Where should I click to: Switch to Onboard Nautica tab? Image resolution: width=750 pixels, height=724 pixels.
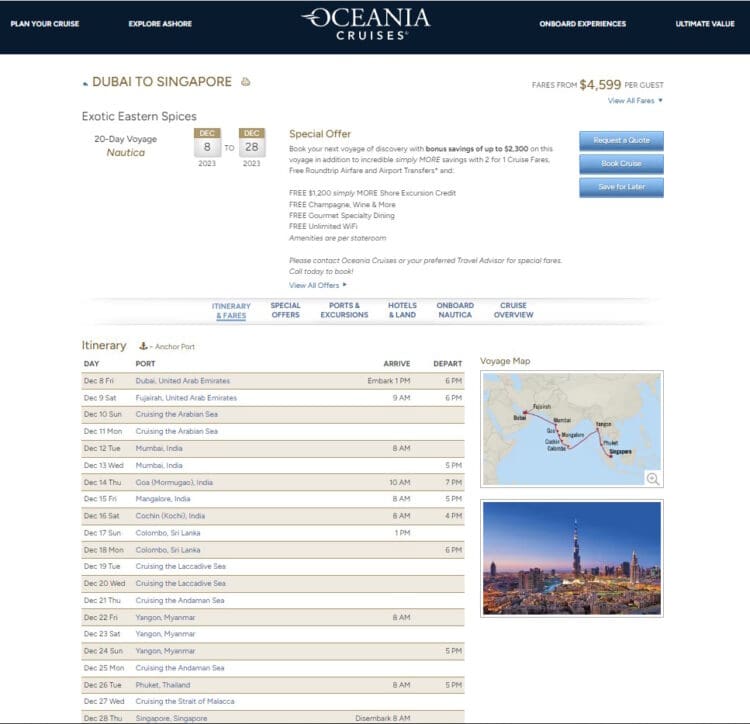click(455, 310)
